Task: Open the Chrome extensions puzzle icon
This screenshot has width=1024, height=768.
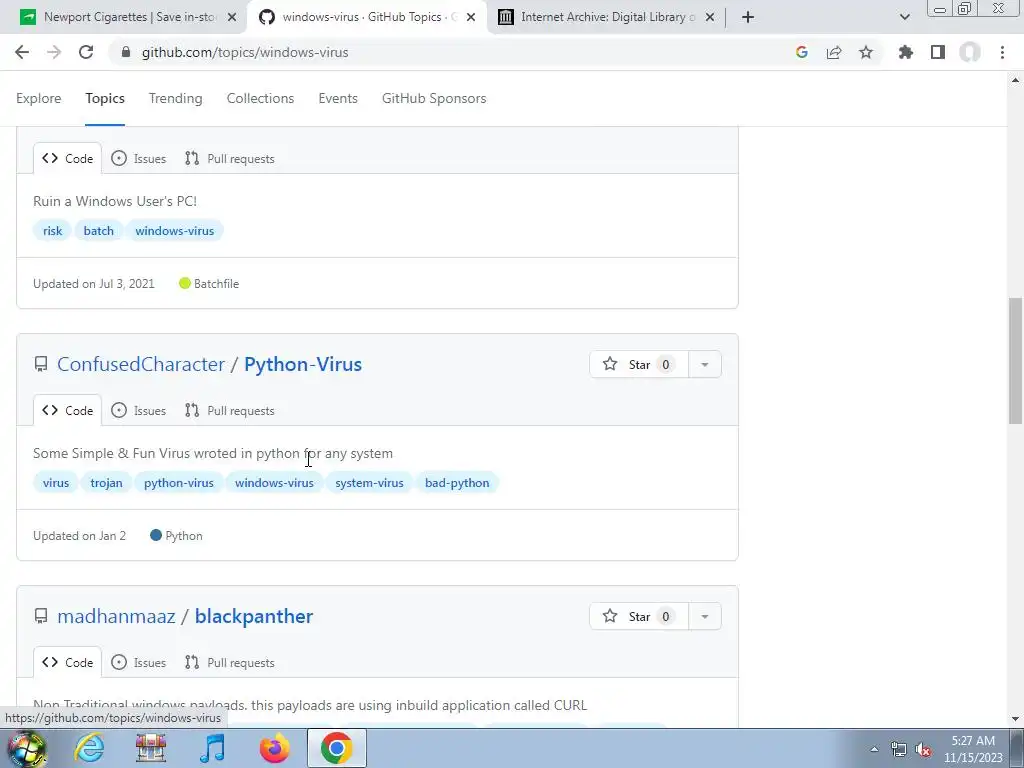Action: pos(906,52)
